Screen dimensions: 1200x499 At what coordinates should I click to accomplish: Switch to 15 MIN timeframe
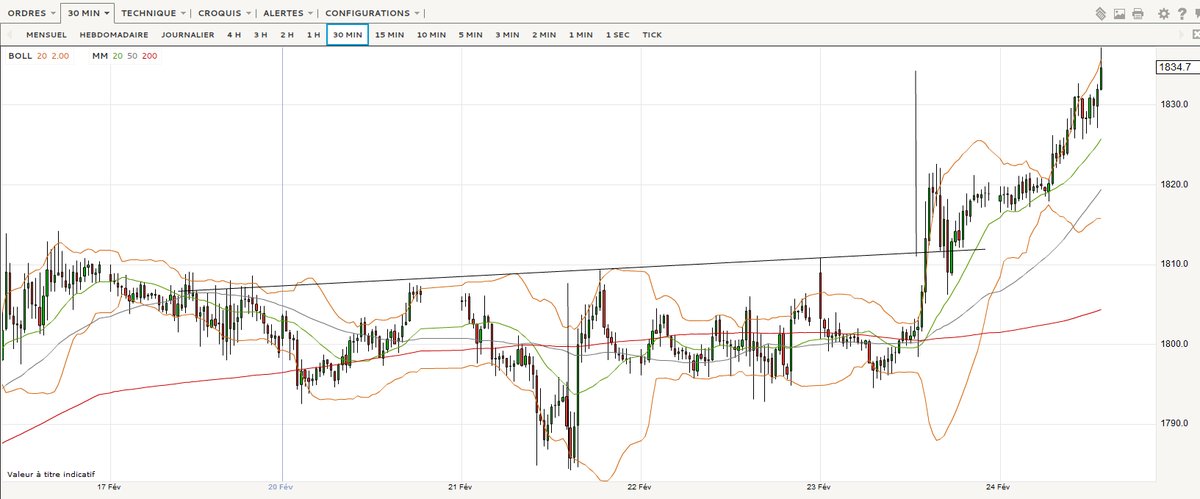tap(389, 34)
